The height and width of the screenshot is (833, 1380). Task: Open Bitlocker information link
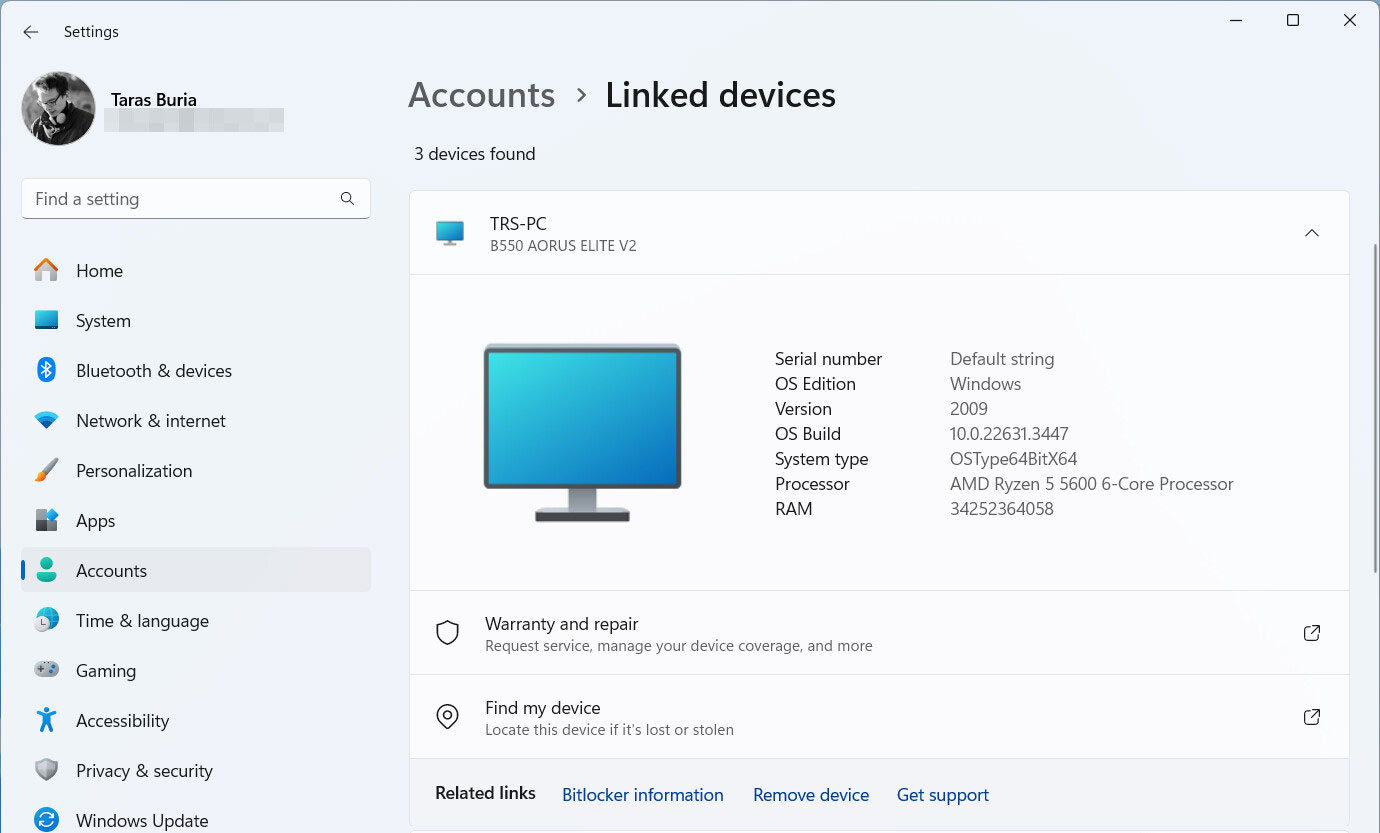coord(643,795)
